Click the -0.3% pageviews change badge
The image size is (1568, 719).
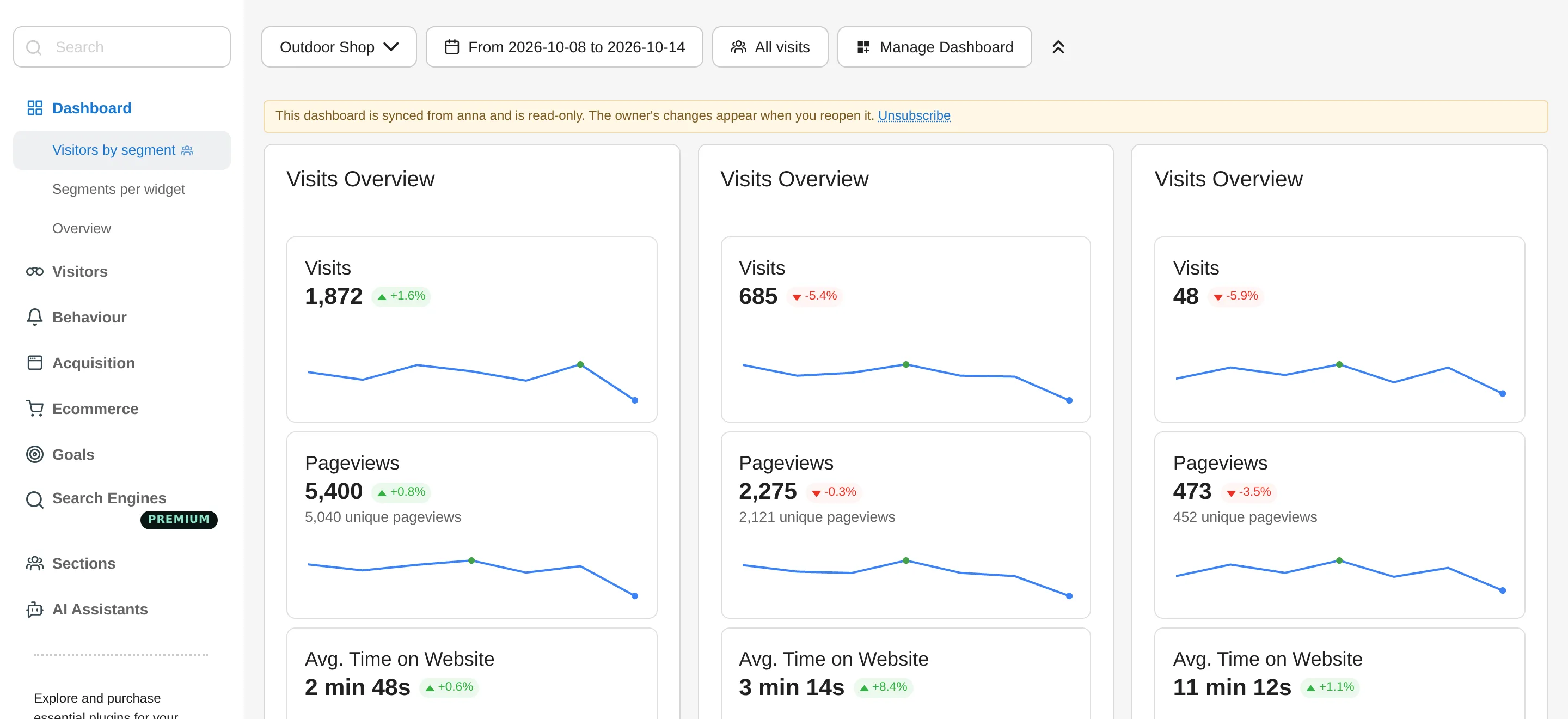834,492
